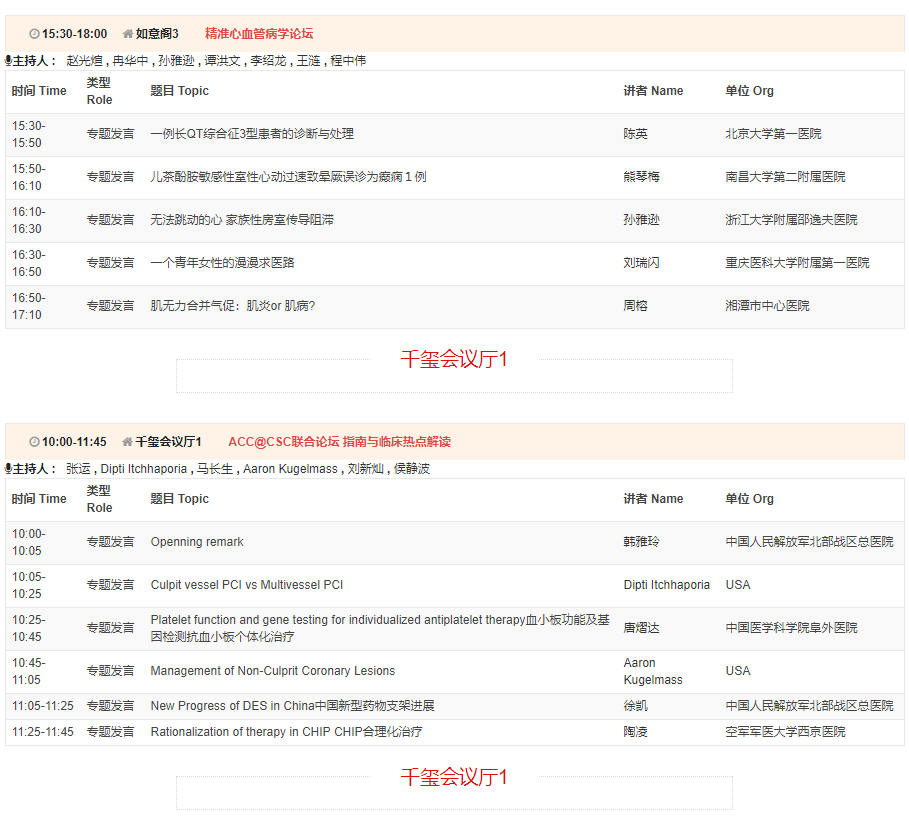
Task: Click topic 无法跳动的心 家族性房室传导阻滞
Action: pyautogui.click(x=242, y=220)
